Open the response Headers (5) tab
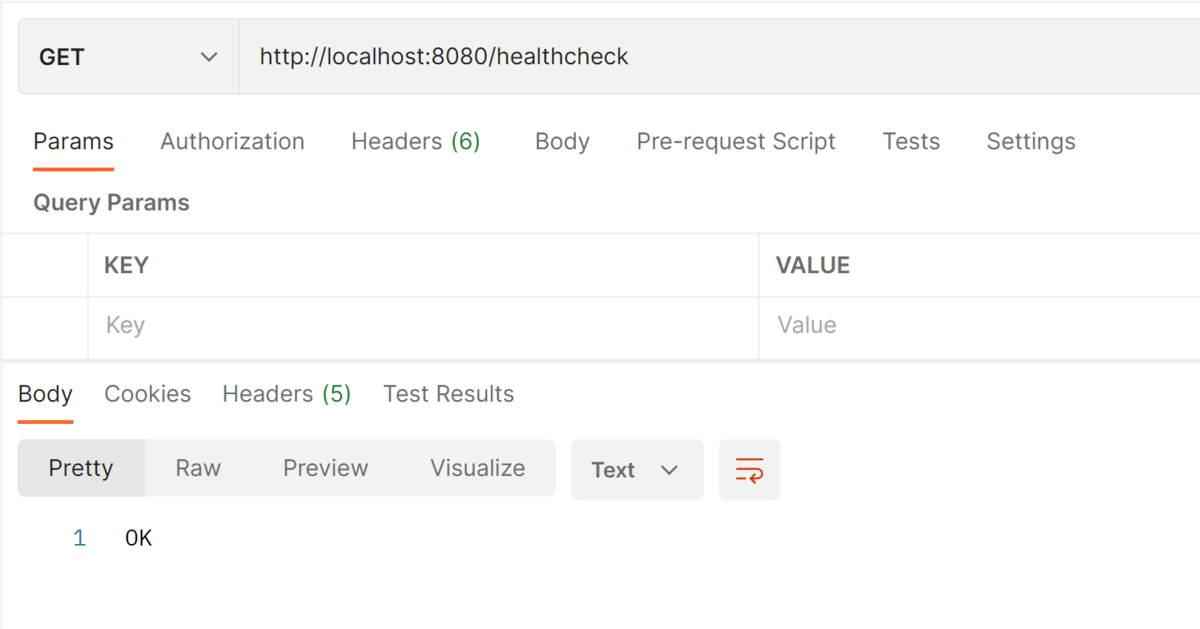The height and width of the screenshot is (629, 1200). click(286, 393)
